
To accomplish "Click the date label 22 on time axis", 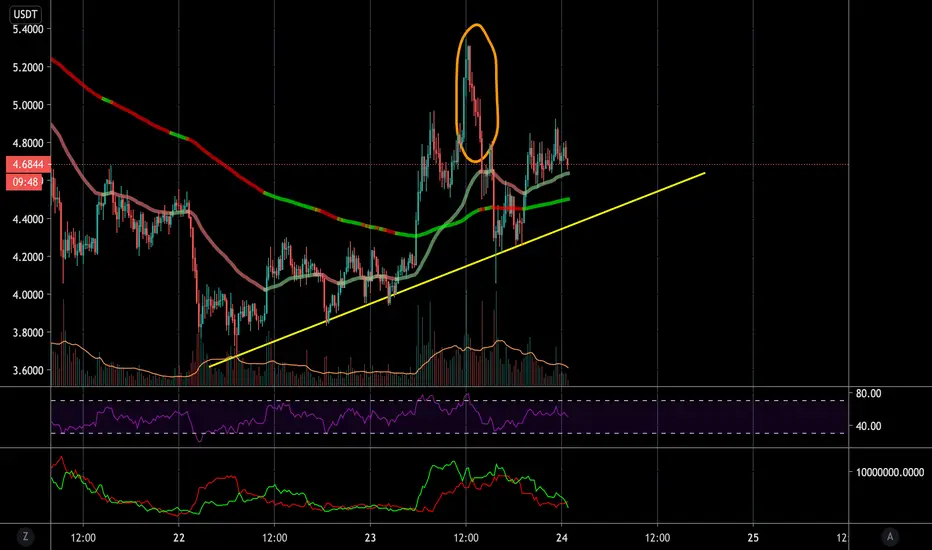I will [x=179, y=538].
